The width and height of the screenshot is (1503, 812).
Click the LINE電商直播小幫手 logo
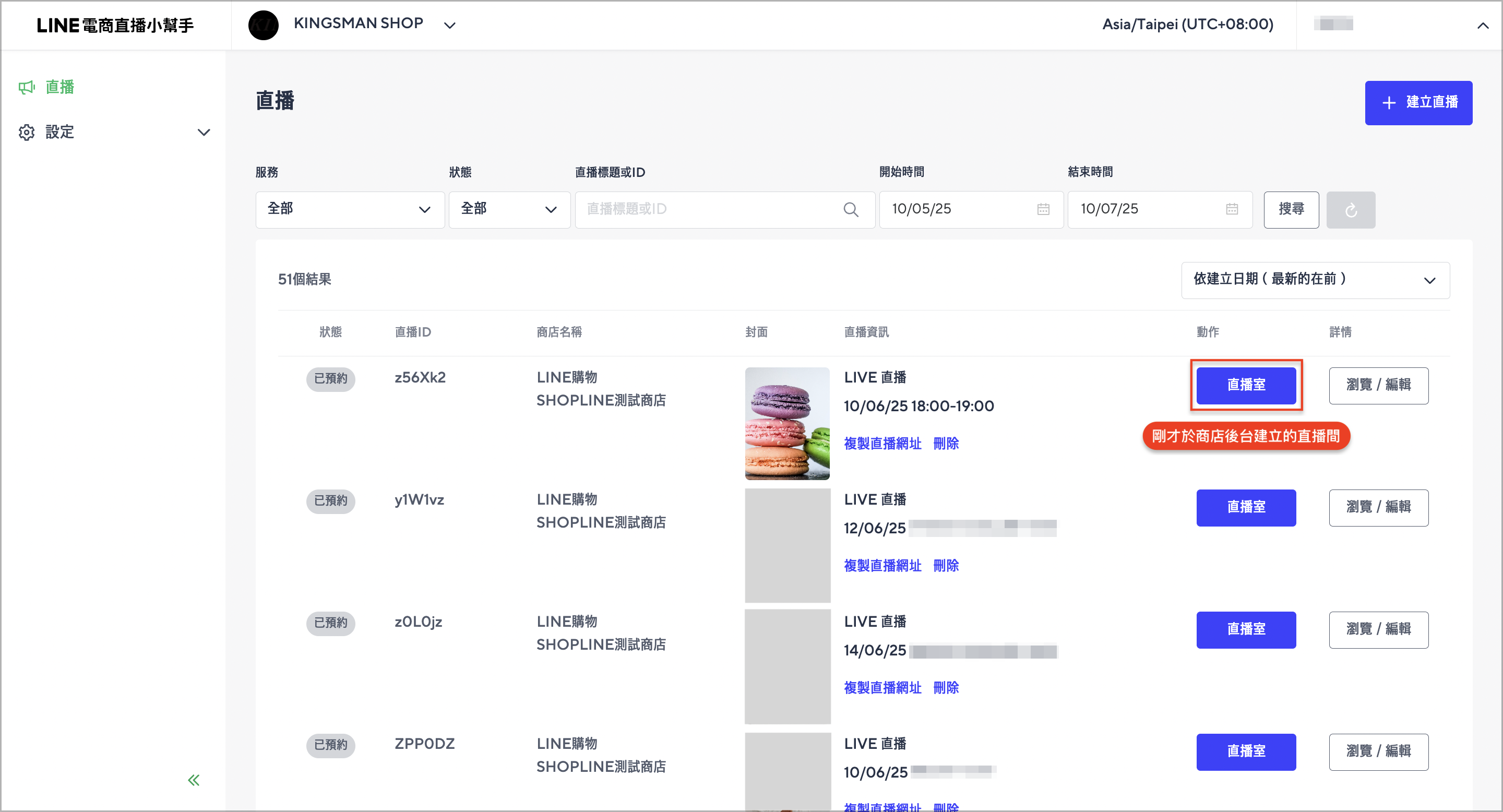click(x=115, y=25)
